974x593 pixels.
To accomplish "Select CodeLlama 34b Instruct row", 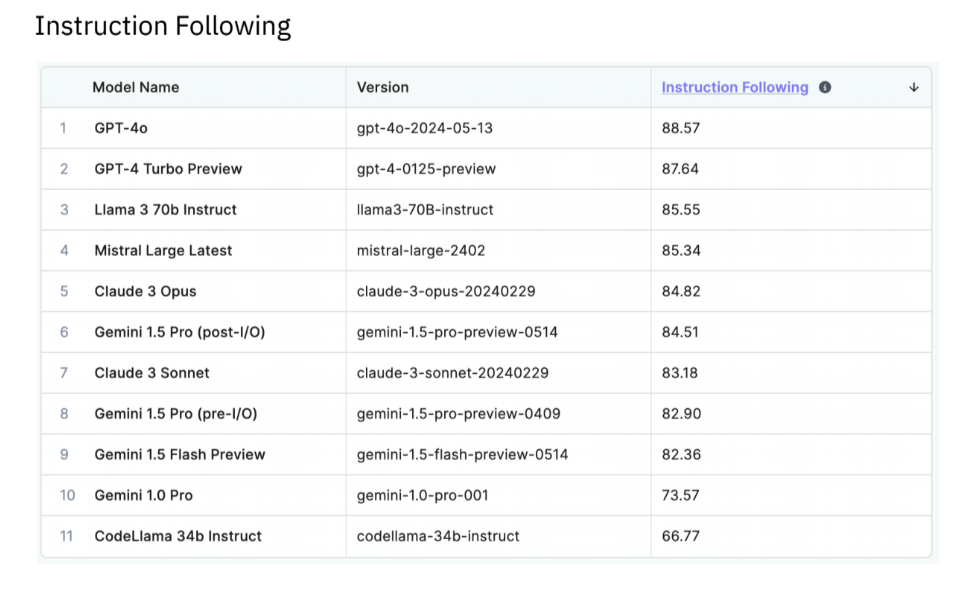I will coord(486,536).
